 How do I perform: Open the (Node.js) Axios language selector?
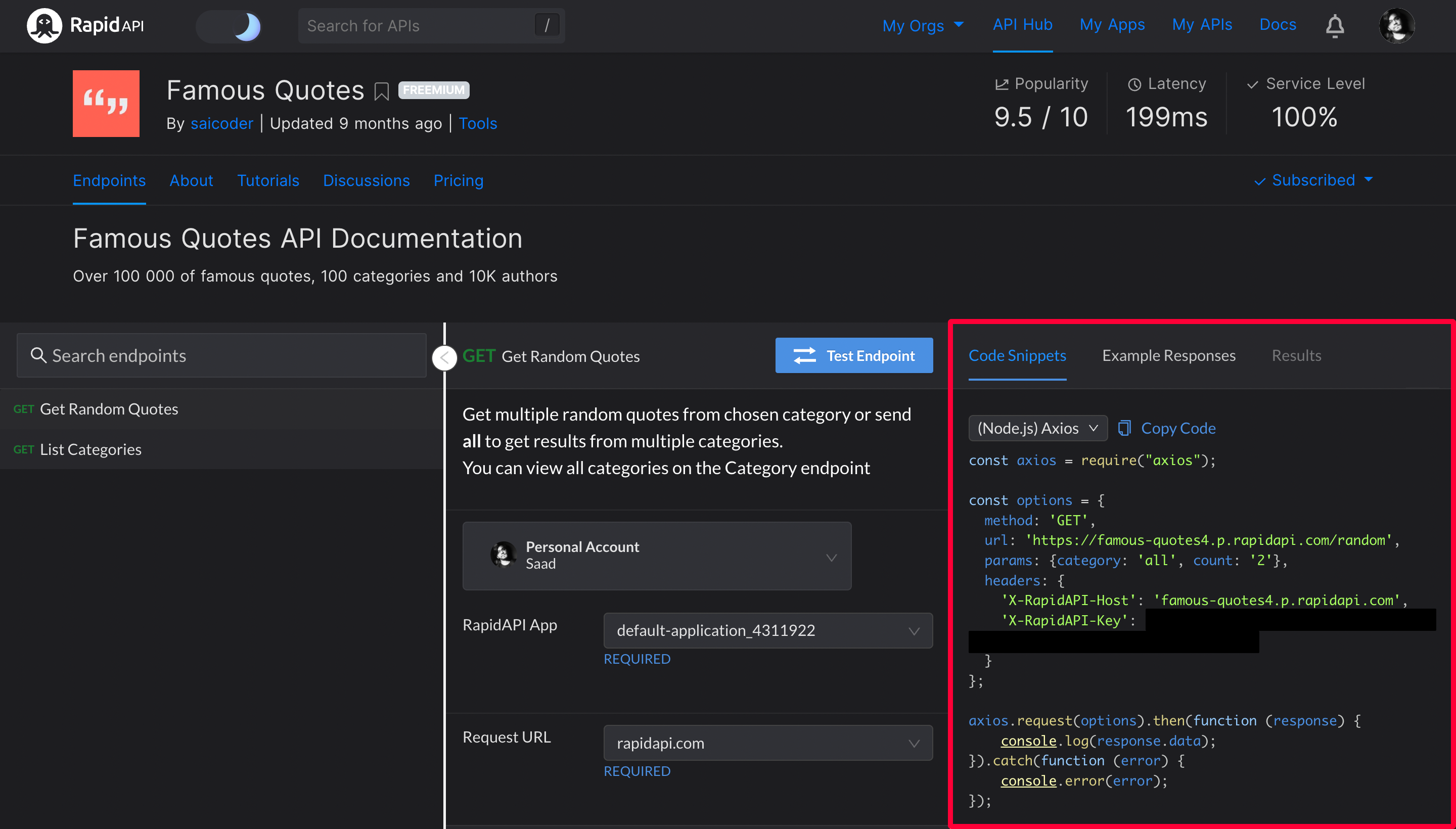pyautogui.click(x=1037, y=428)
